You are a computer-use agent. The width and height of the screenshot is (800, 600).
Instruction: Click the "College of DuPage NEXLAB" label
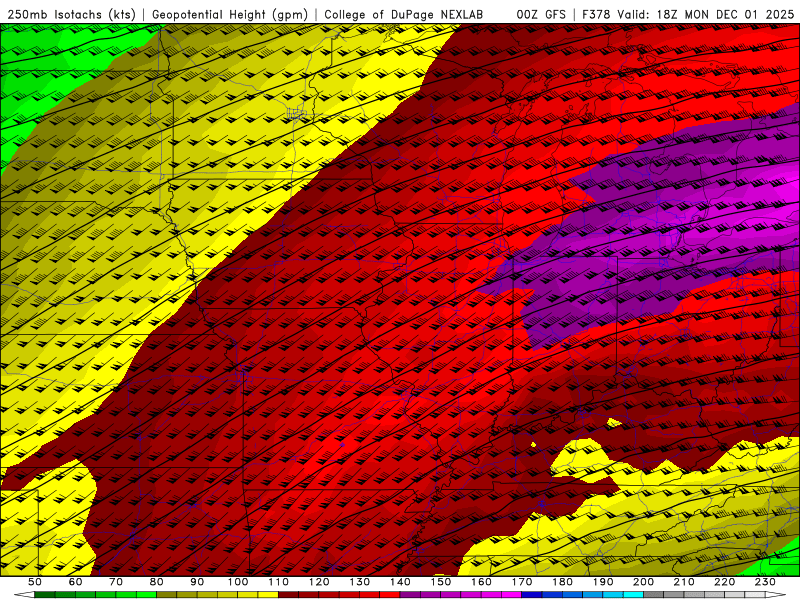pos(404,14)
